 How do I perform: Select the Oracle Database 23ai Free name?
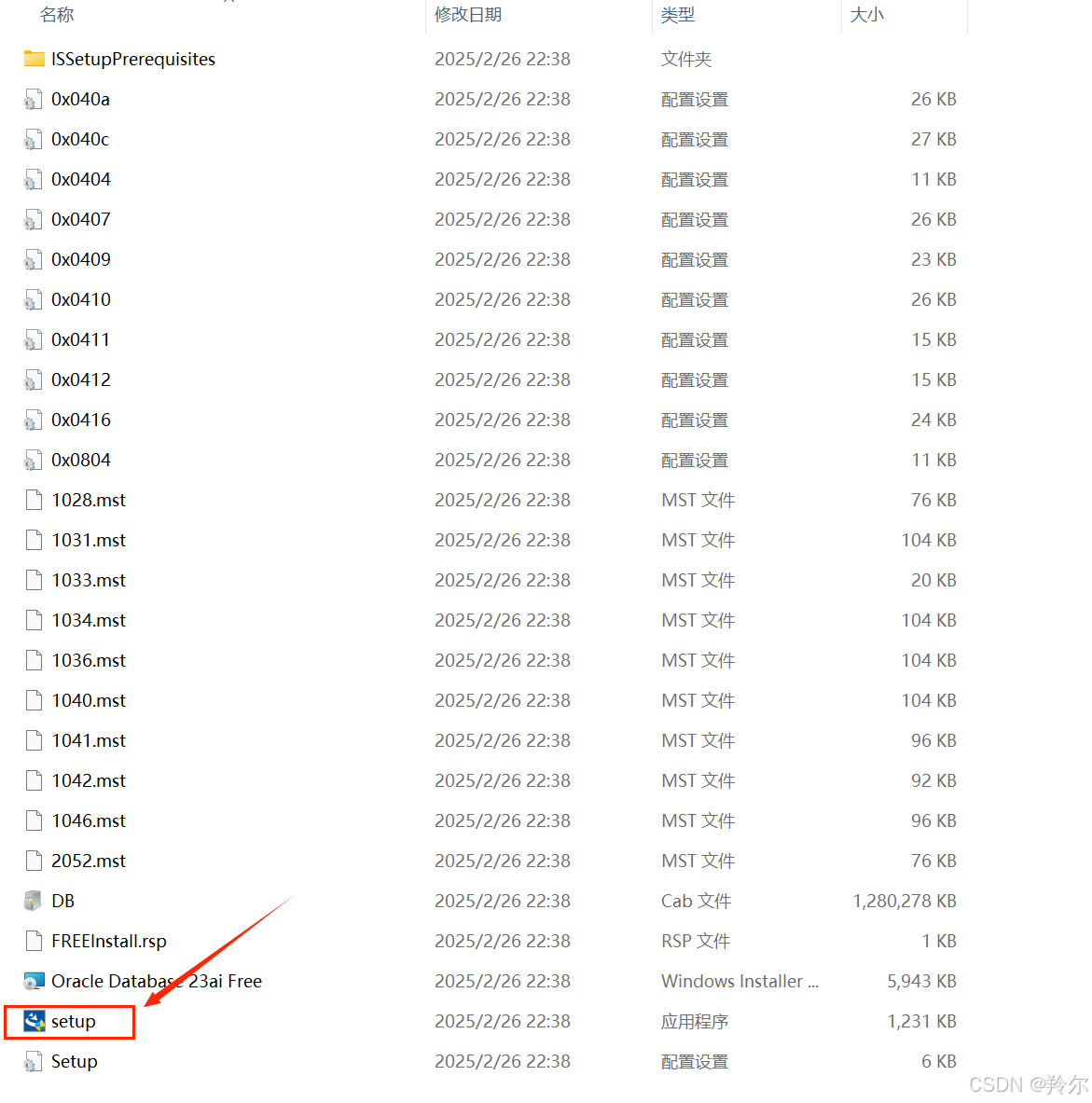(x=157, y=981)
